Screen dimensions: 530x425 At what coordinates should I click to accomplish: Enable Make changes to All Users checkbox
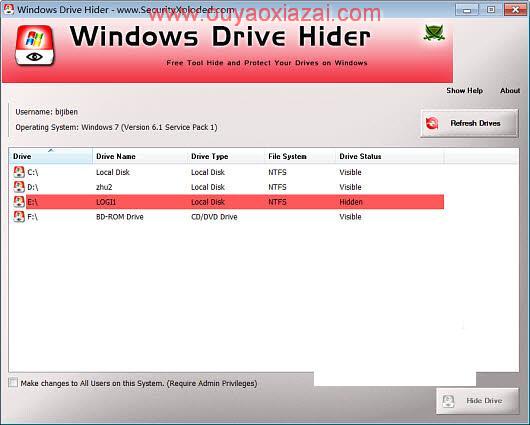(13, 383)
